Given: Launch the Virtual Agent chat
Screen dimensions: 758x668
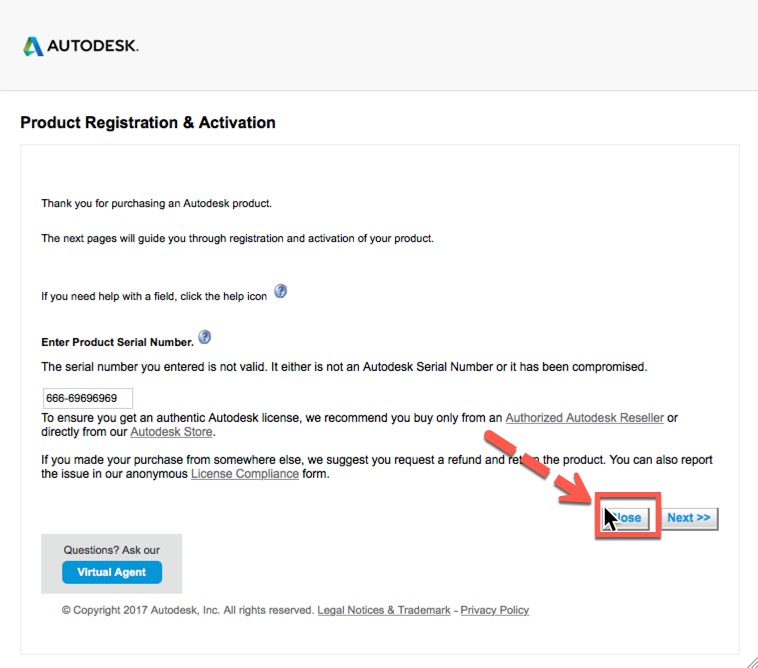Looking at the screenshot, I should coord(112,572).
